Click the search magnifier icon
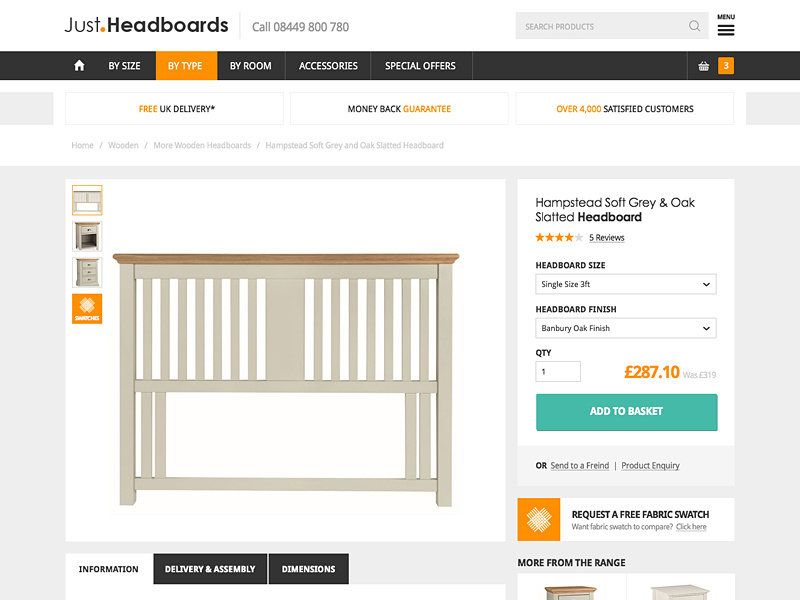 pos(692,26)
